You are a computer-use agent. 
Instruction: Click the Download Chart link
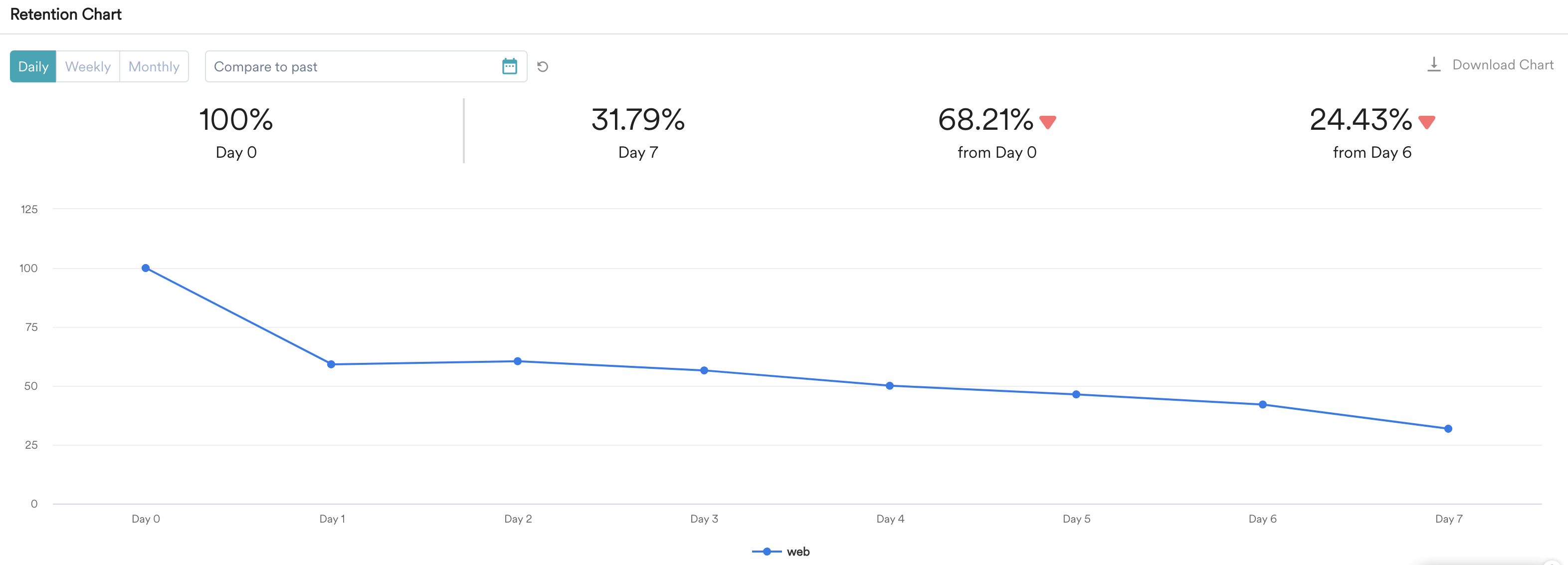(1502, 64)
